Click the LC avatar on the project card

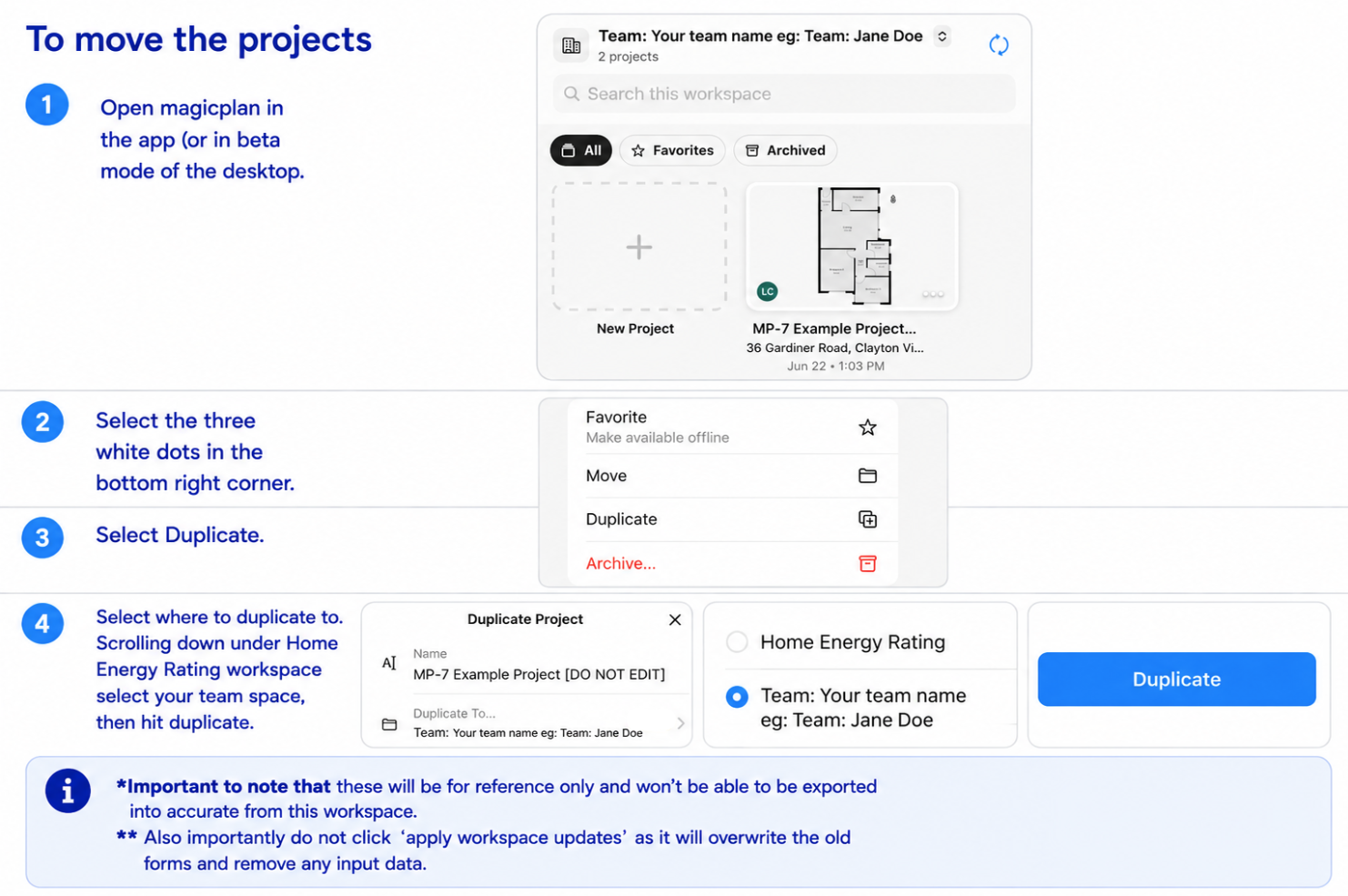click(x=768, y=291)
